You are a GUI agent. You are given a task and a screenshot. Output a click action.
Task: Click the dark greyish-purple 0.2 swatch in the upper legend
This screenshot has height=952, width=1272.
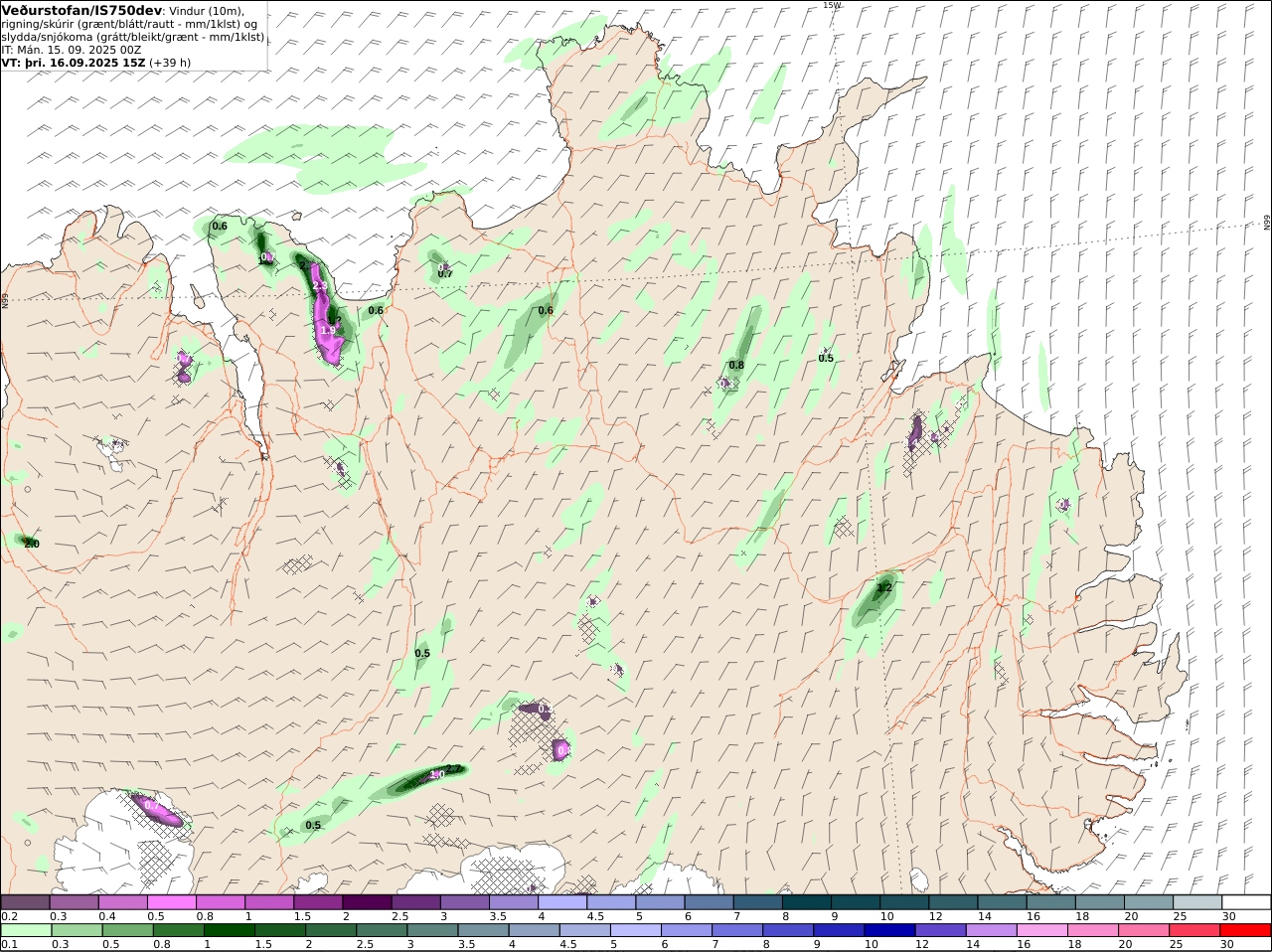pos(25,902)
